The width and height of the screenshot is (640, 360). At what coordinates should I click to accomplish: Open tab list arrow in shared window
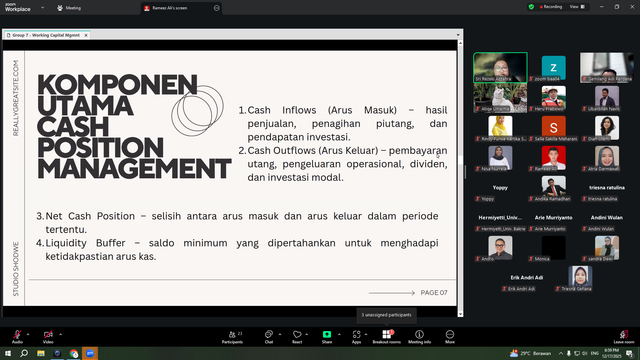click(x=458, y=35)
